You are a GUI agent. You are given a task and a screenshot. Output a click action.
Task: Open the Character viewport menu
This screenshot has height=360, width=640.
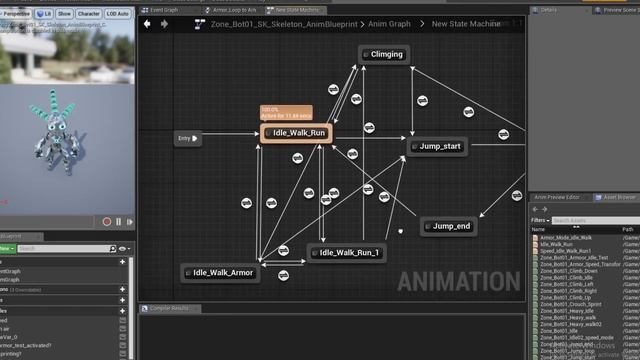[89, 13]
